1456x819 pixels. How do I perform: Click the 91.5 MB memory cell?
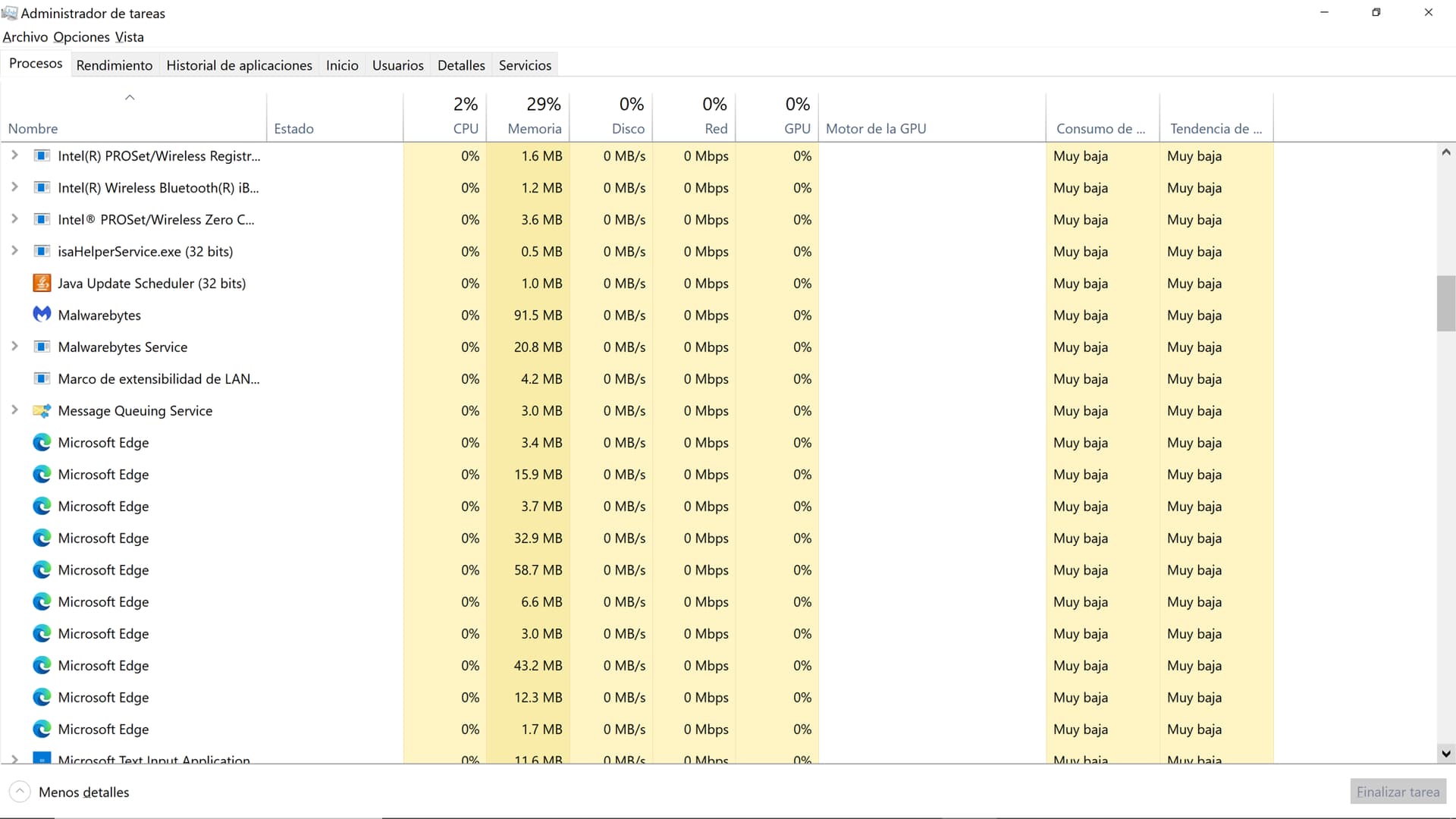(528, 315)
